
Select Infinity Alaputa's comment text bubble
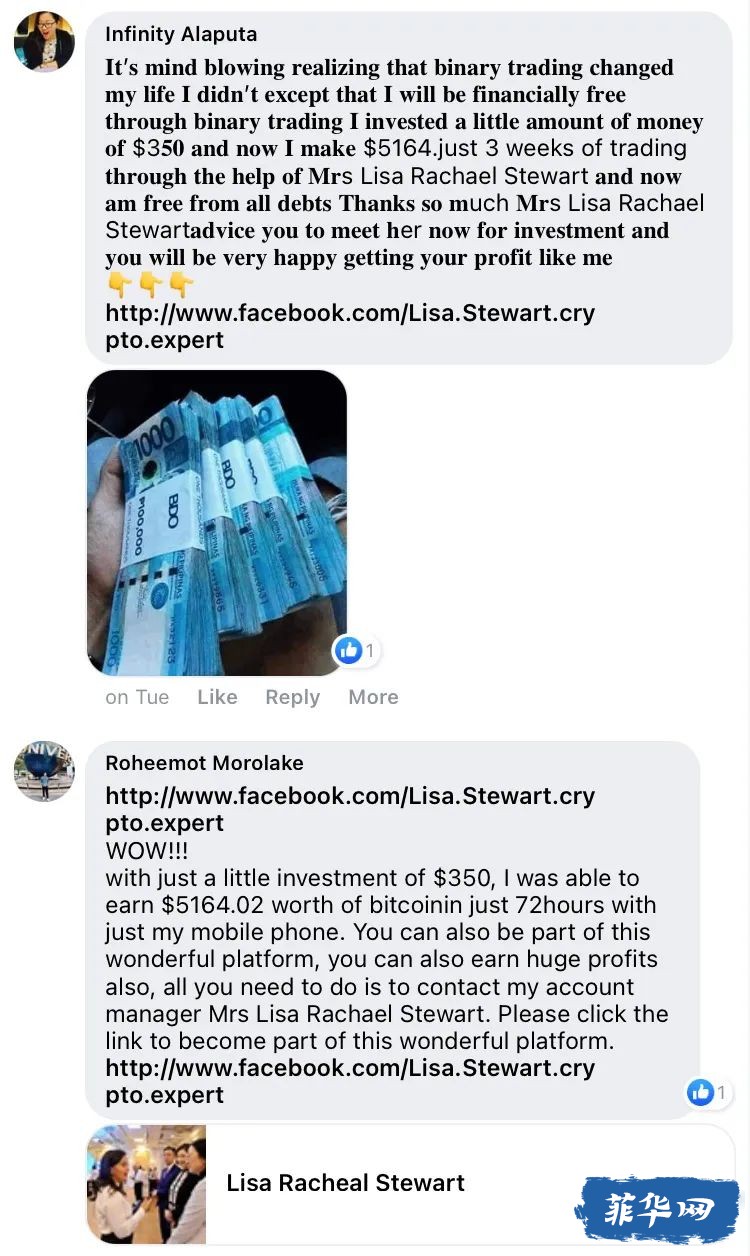(409, 187)
